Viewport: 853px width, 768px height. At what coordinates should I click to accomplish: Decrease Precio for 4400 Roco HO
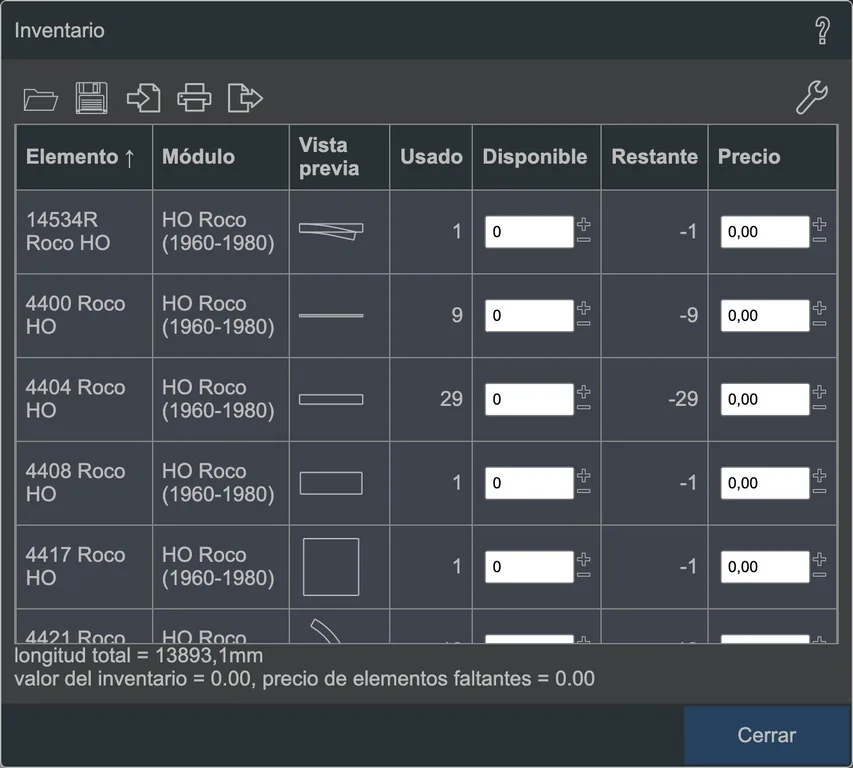click(x=820, y=324)
